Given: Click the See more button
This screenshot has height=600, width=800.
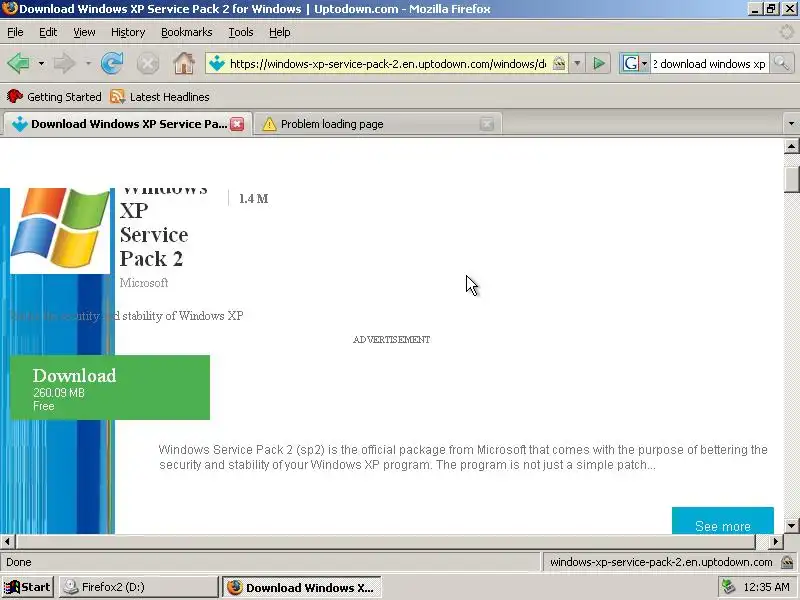Looking at the screenshot, I should 722,521.
